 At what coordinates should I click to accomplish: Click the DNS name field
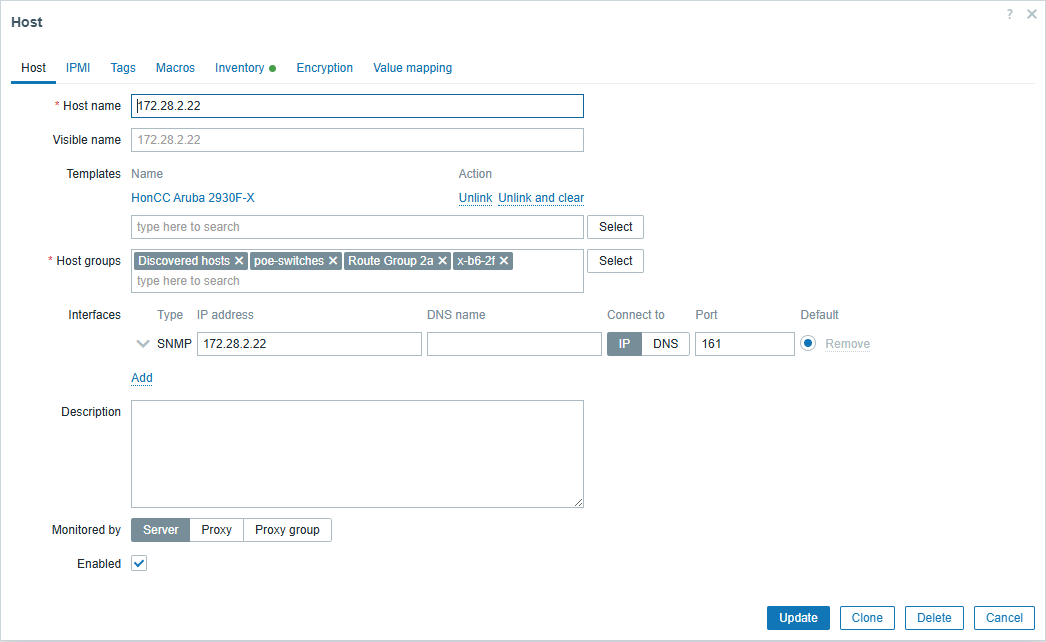tap(514, 344)
